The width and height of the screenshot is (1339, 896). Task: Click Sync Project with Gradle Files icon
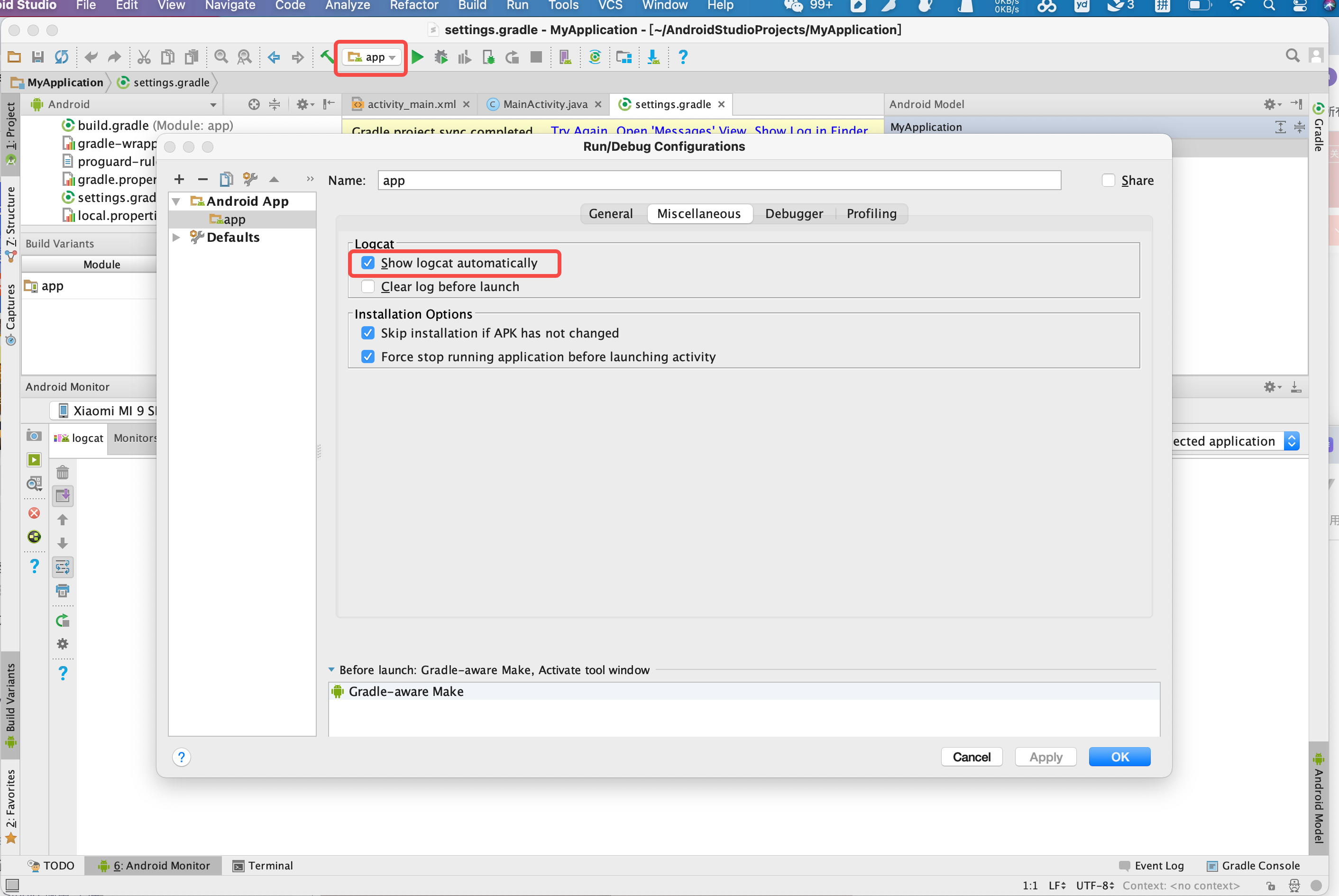tap(595, 57)
